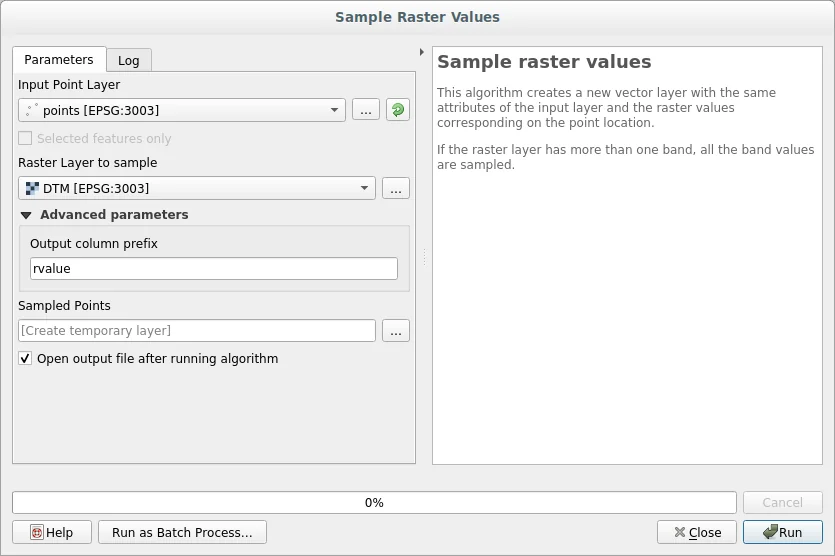Uncheck Open output file after running algorithm
Viewport: 835px width, 556px height.
26,359
